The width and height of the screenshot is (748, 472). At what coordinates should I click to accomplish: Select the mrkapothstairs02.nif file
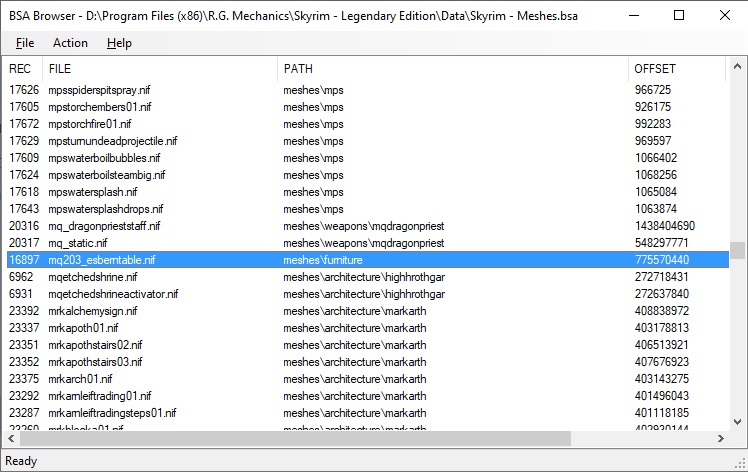(x=95, y=345)
